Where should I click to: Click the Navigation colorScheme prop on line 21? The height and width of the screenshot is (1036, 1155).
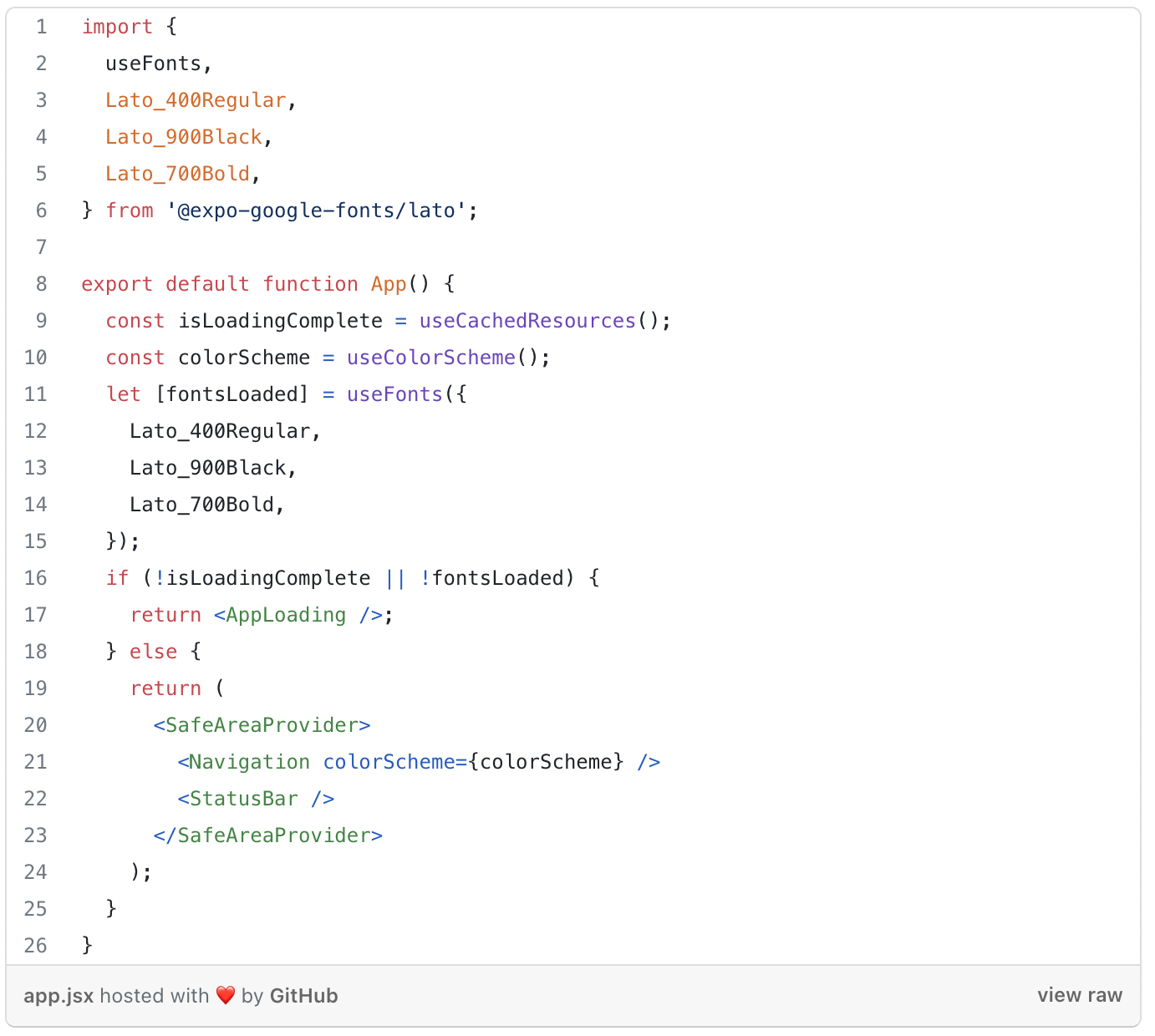pos(389,761)
